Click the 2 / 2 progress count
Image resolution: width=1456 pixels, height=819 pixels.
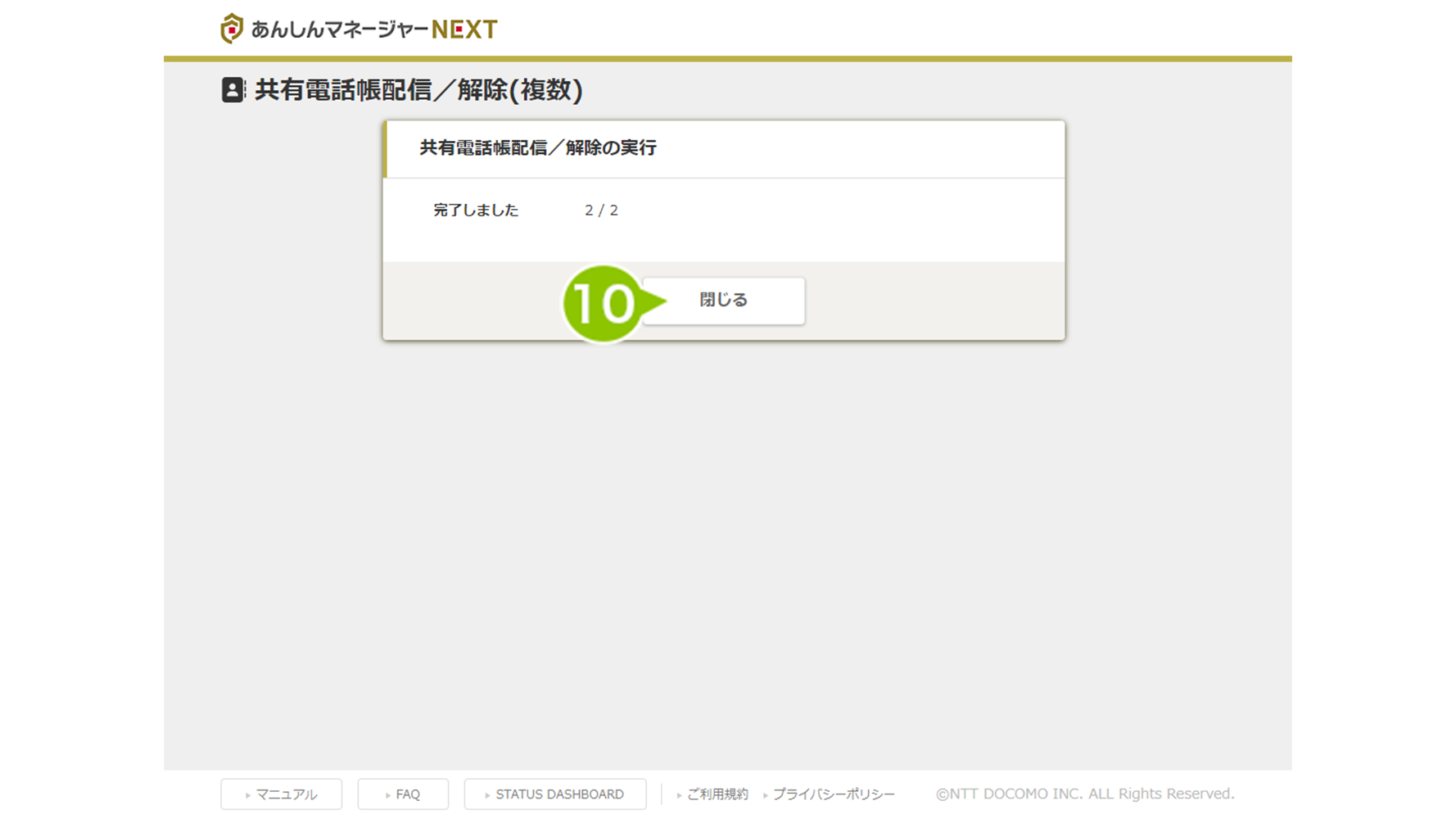[x=601, y=210]
